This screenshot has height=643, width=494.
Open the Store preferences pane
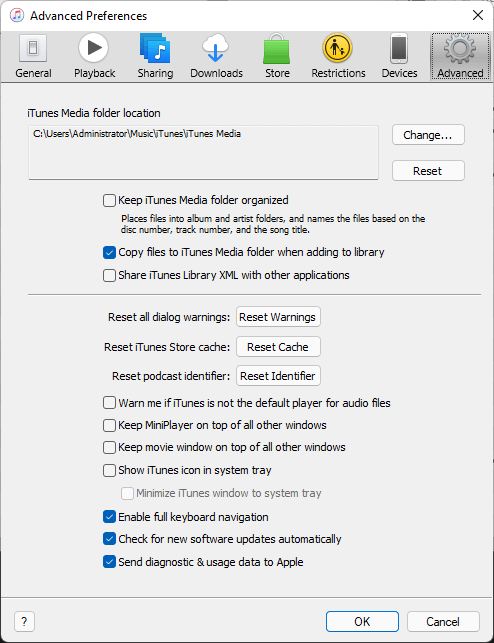(x=277, y=57)
